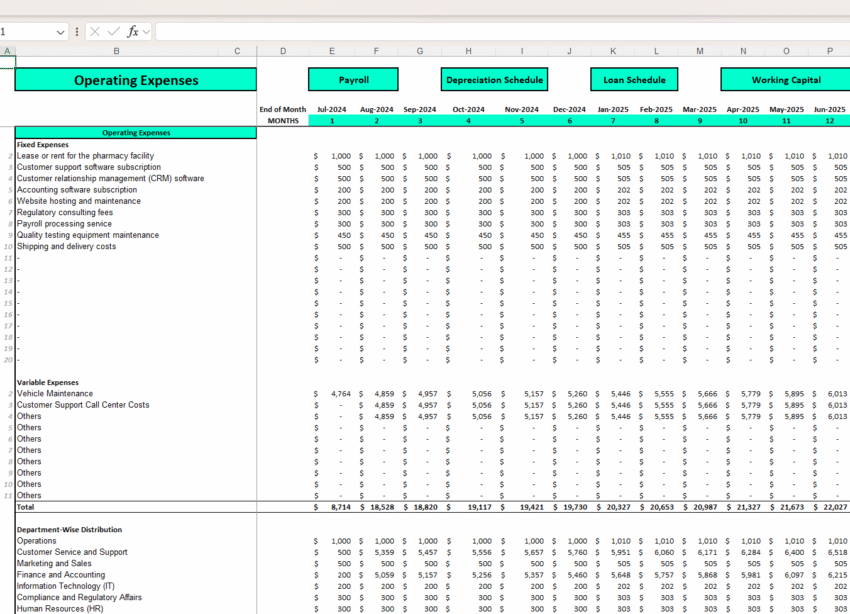Expand the dropdown arrow next to fx
This screenshot has width=850, height=614.
pyautogui.click(x=147, y=32)
